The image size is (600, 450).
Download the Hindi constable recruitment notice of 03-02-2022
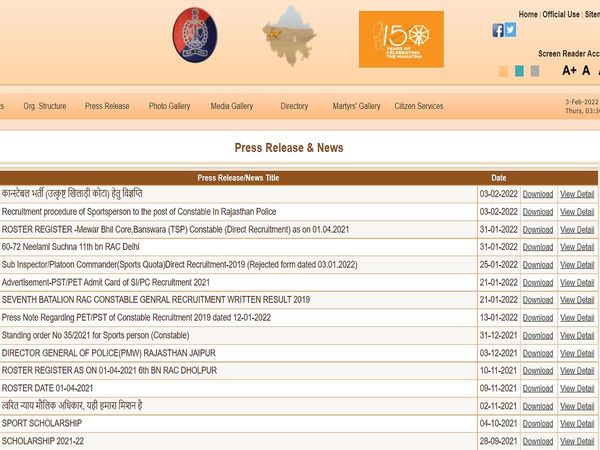(538, 194)
